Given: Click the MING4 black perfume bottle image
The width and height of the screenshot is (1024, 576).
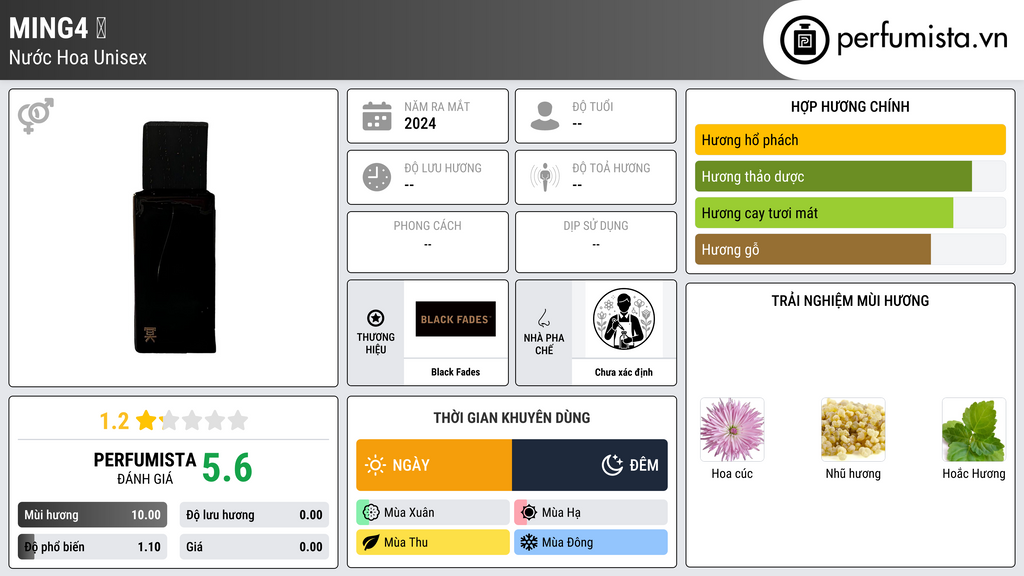Looking at the screenshot, I should pos(174,237).
